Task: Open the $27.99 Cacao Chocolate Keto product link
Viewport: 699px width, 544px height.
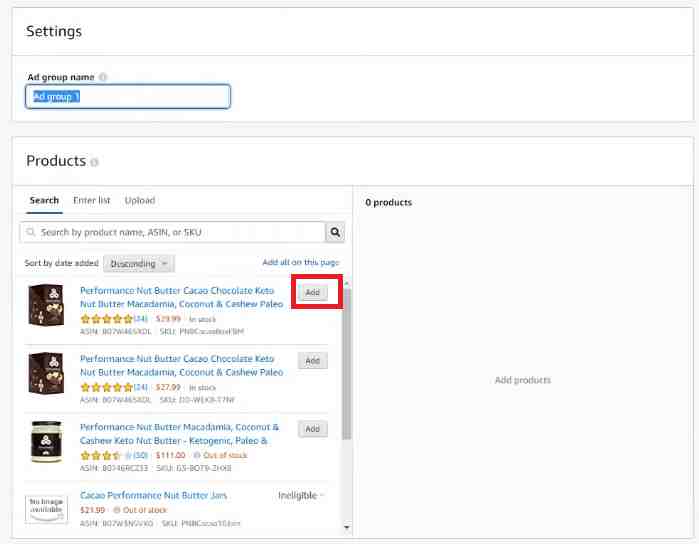Action: (181, 366)
